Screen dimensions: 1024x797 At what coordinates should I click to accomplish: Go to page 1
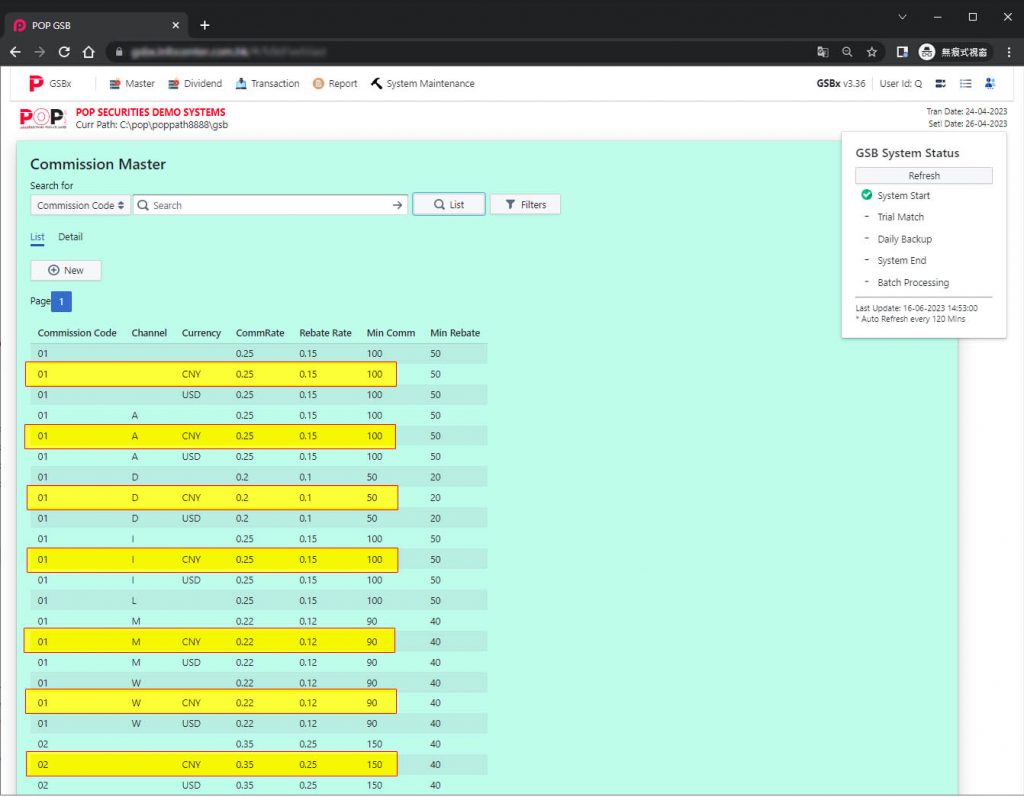[x=61, y=302]
